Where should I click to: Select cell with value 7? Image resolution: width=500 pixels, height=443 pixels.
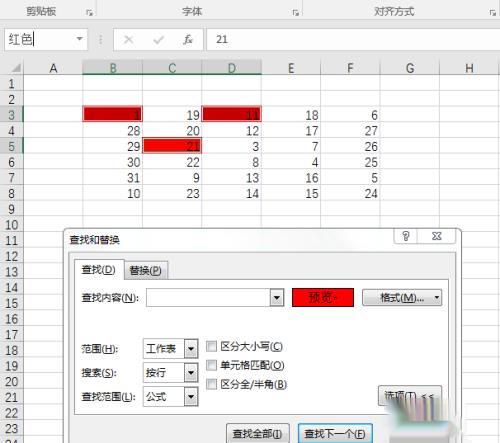(x=291, y=146)
